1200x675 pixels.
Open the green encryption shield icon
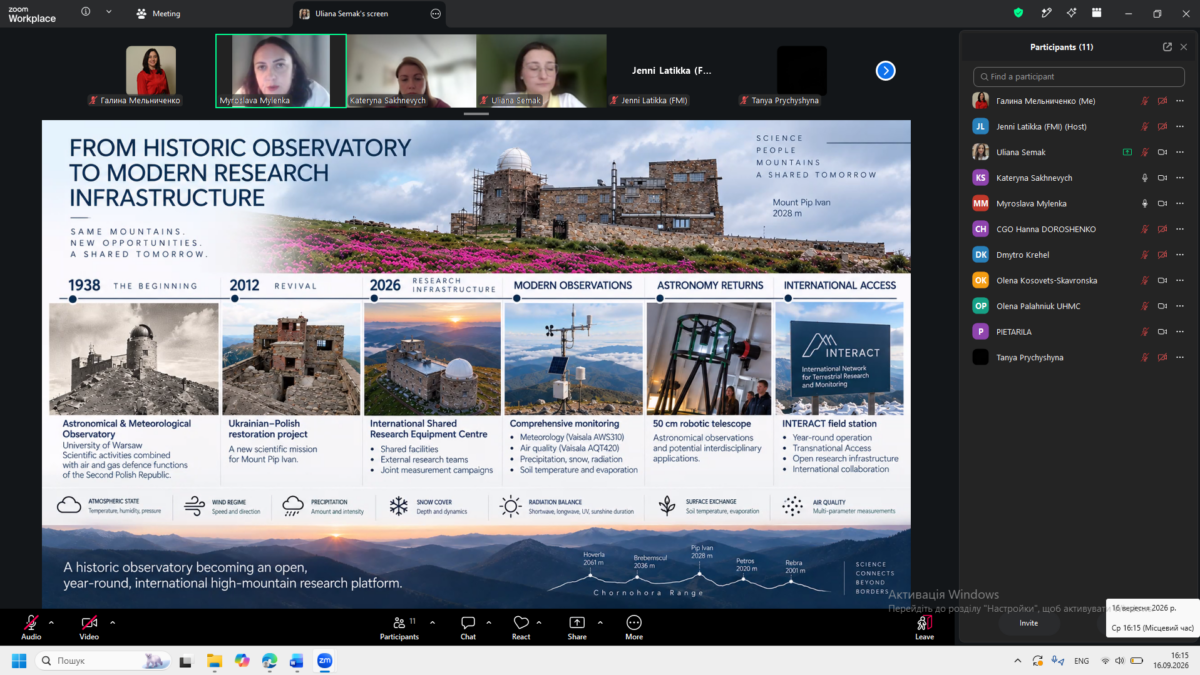pos(1019,13)
